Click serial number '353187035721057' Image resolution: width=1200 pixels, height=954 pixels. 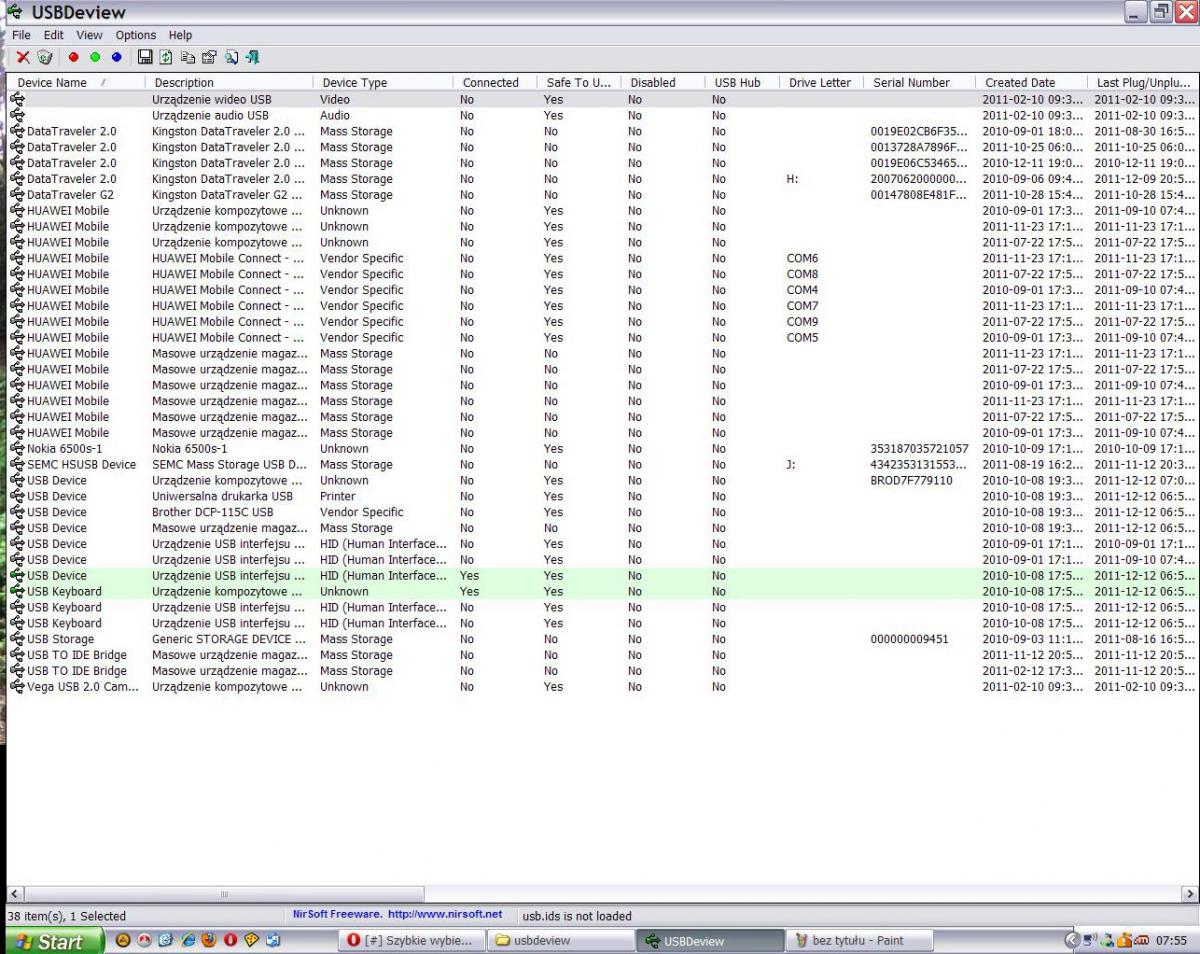point(921,449)
